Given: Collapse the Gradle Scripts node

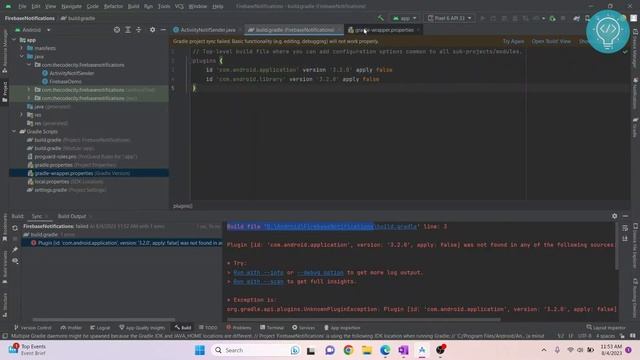Looking at the screenshot, I should coord(14,131).
